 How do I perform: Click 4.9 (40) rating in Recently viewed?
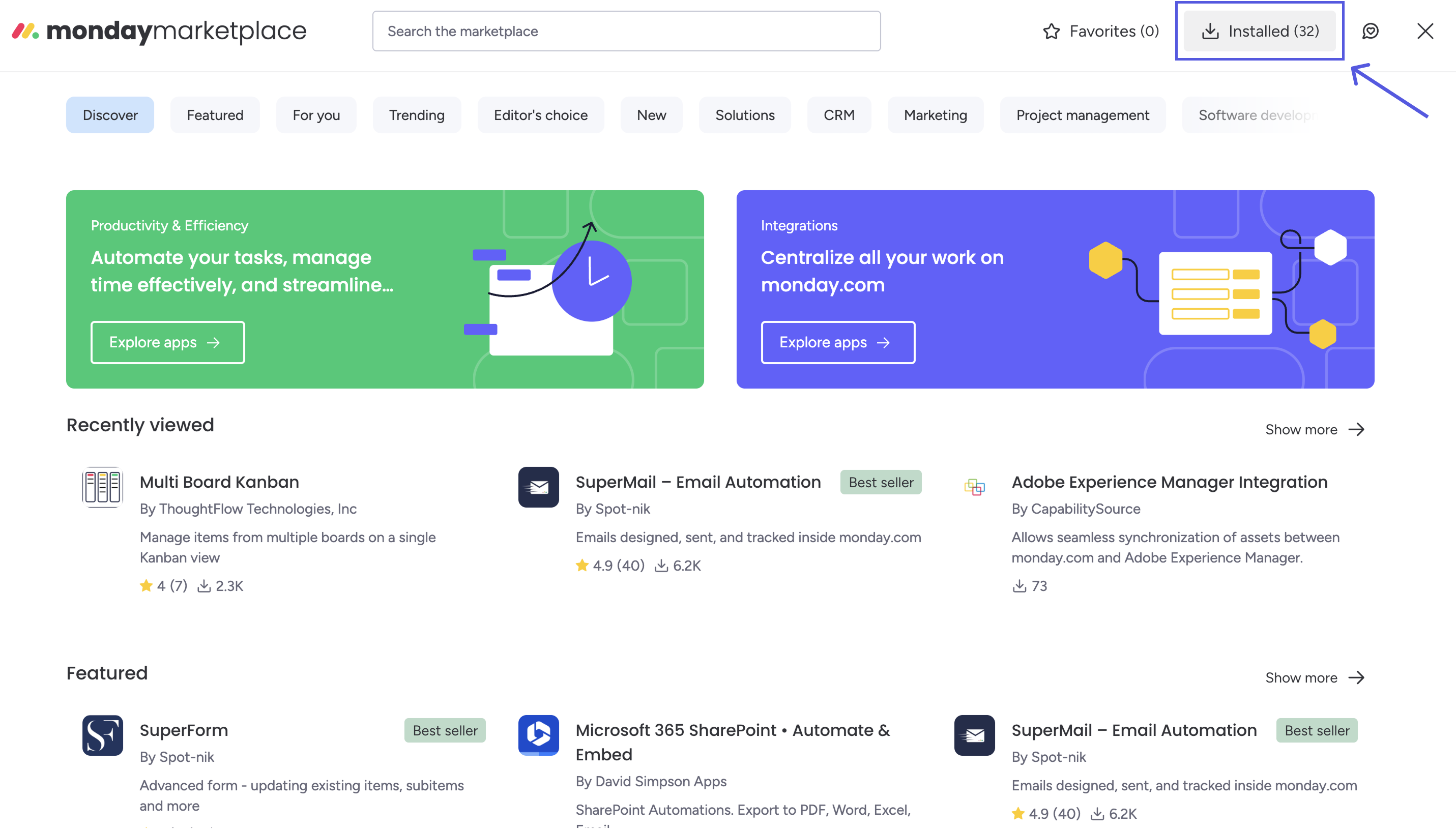pyautogui.click(x=610, y=566)
